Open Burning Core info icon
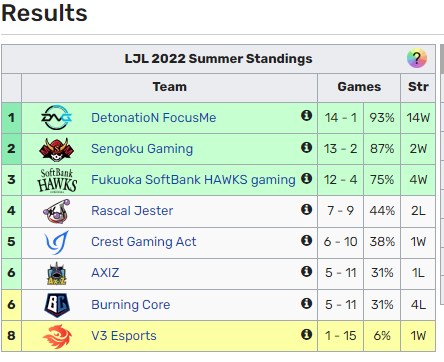This screenshot has height=362, width=444. [x=306, y=303]
